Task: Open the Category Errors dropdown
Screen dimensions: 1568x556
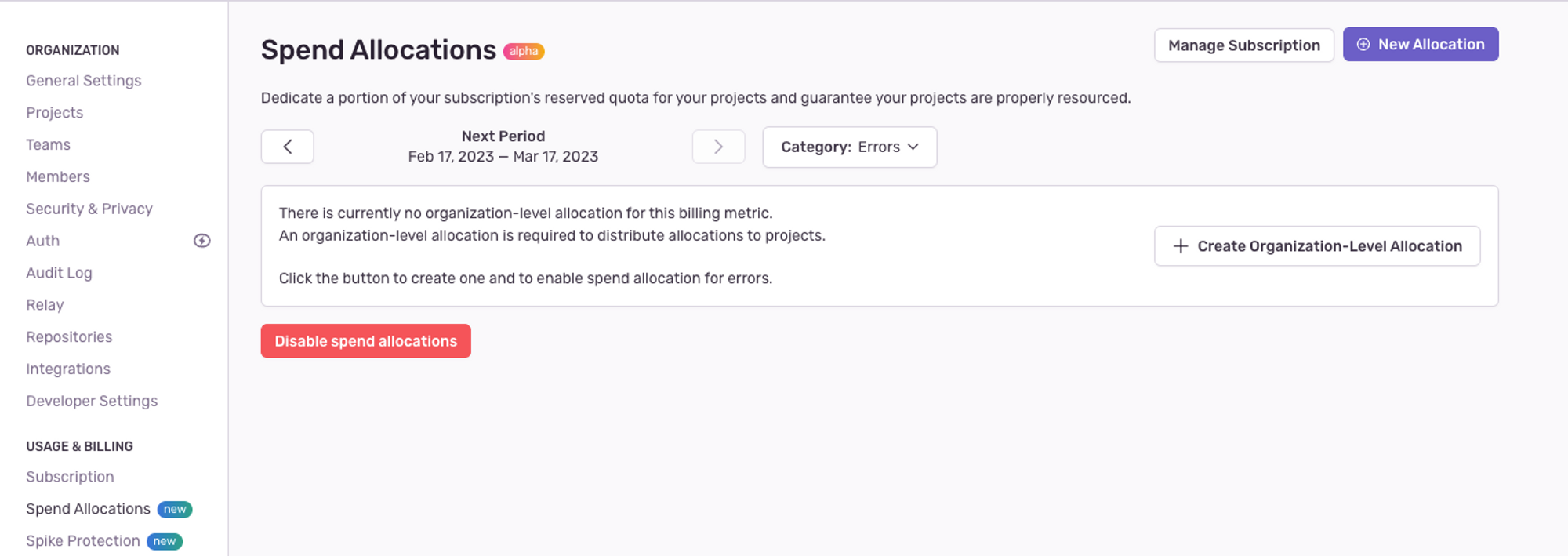Action: click(849, 147)
